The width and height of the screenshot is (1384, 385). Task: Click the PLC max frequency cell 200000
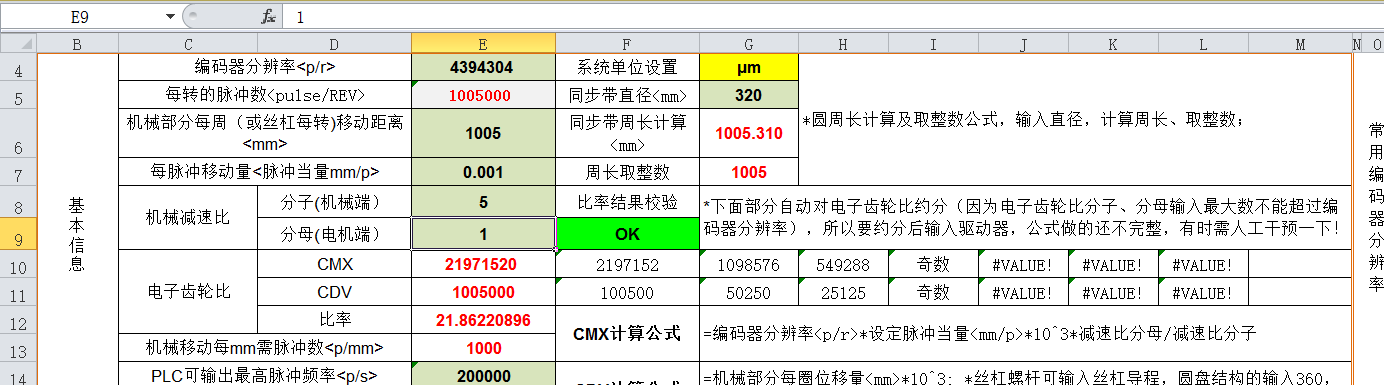click(x=483, y=376)
